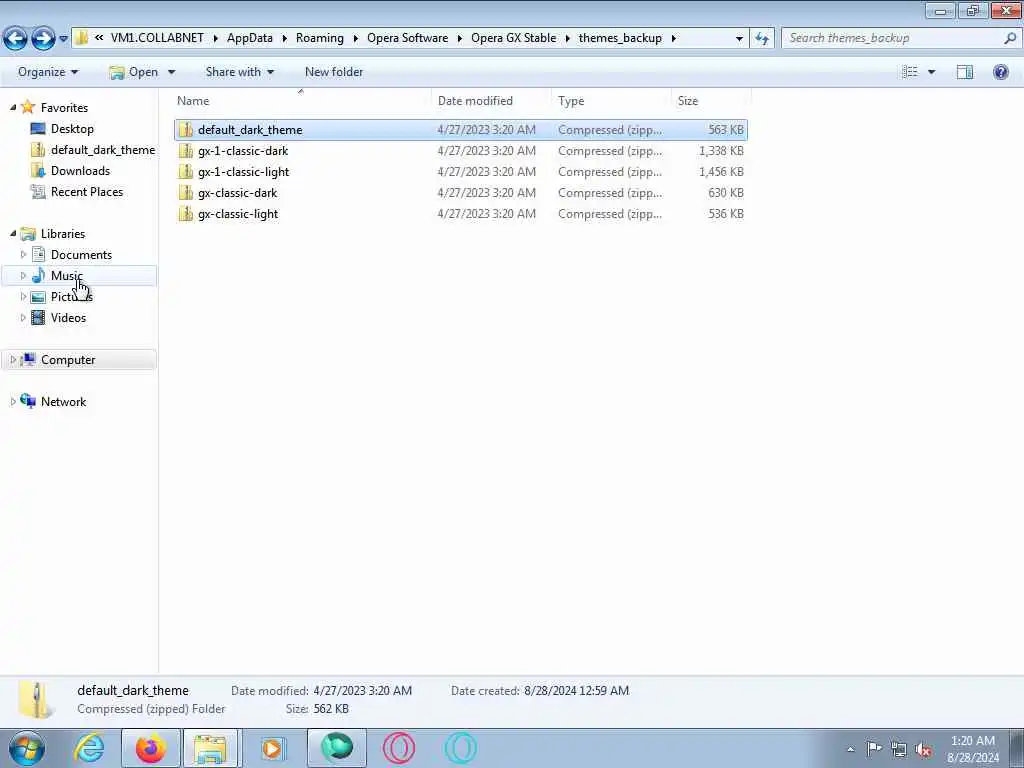The width and height of the screenshot is (1024, 768).
Task: Open the Organize menu
Action: click(48, 72)
